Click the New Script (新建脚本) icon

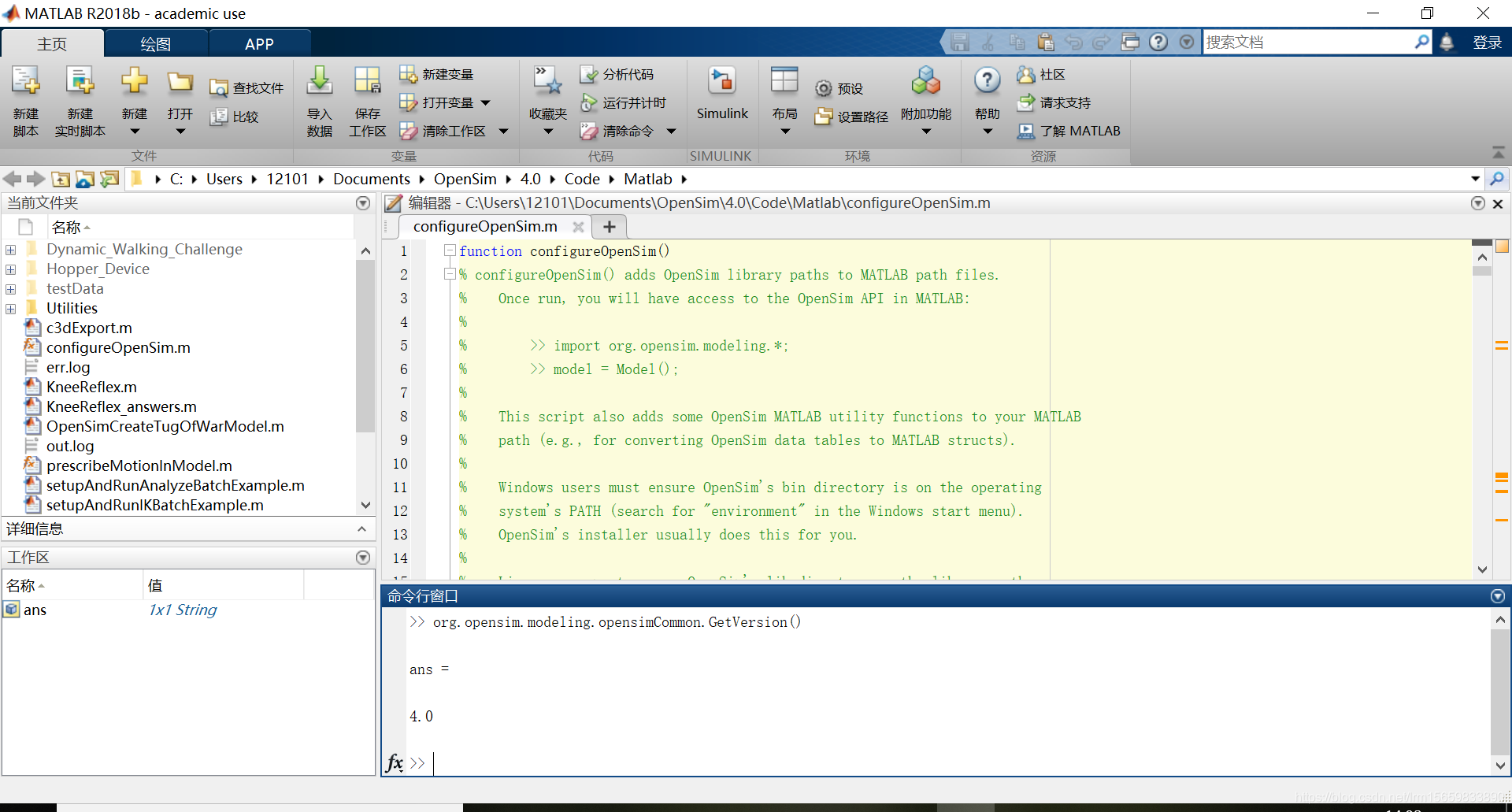(26, 81)
